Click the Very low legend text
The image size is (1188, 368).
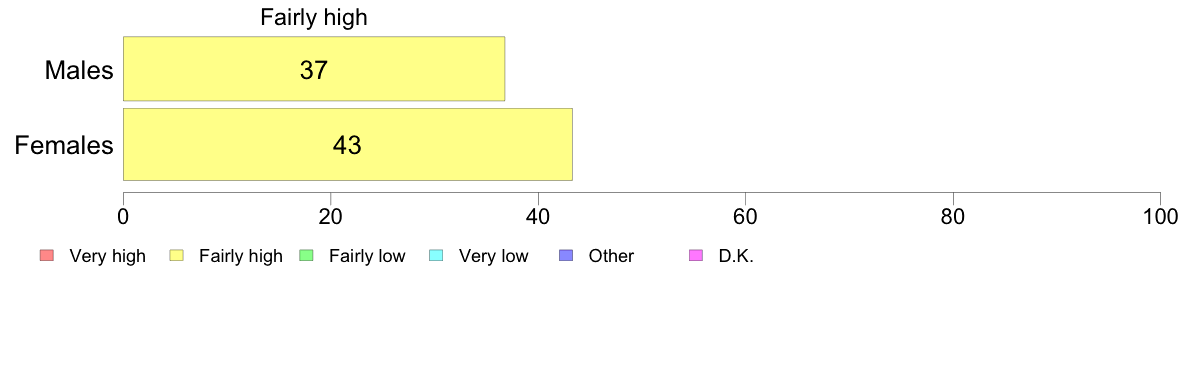click(493, 257)
